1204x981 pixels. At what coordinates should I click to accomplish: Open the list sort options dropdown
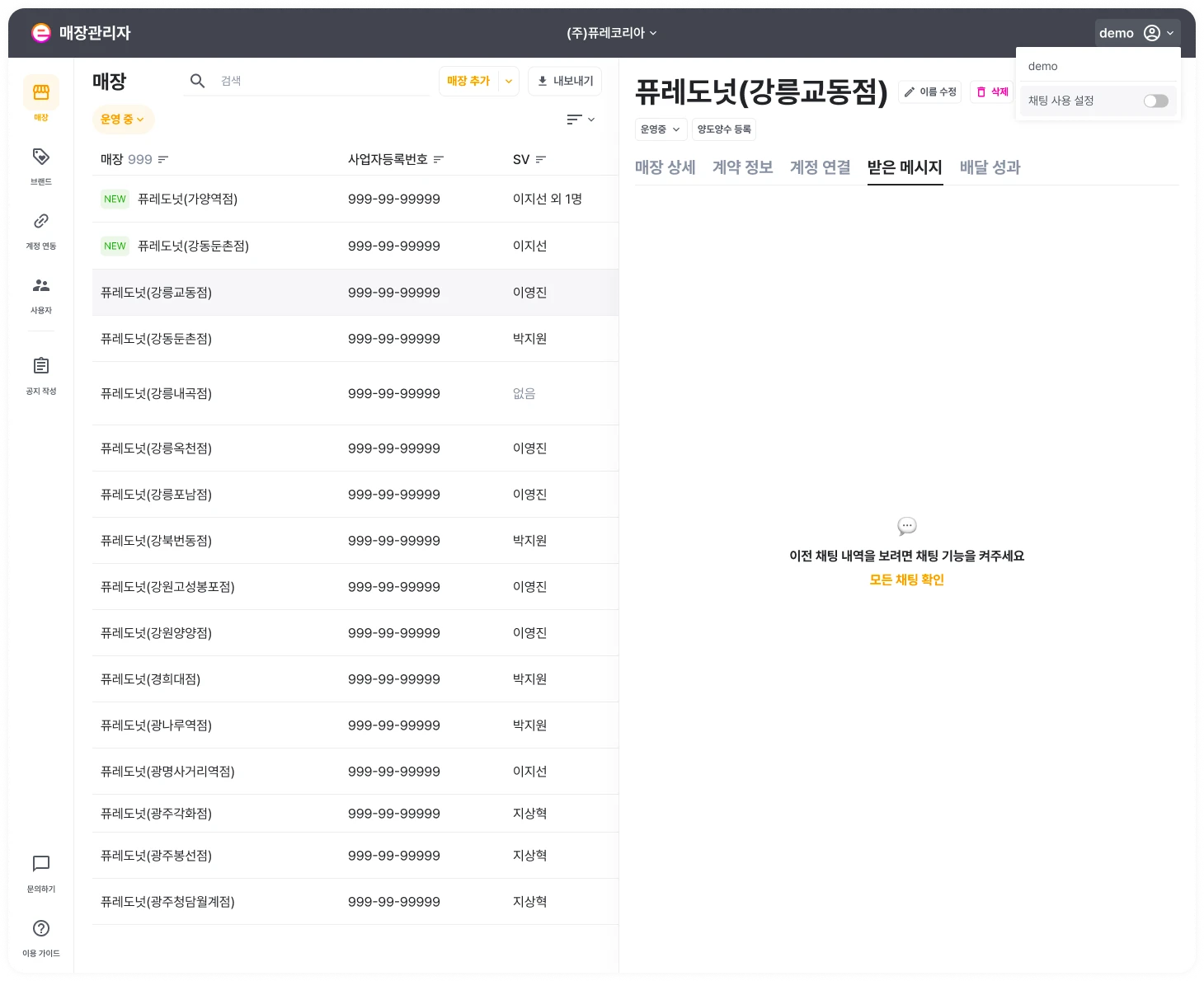[x=581, y=120]
